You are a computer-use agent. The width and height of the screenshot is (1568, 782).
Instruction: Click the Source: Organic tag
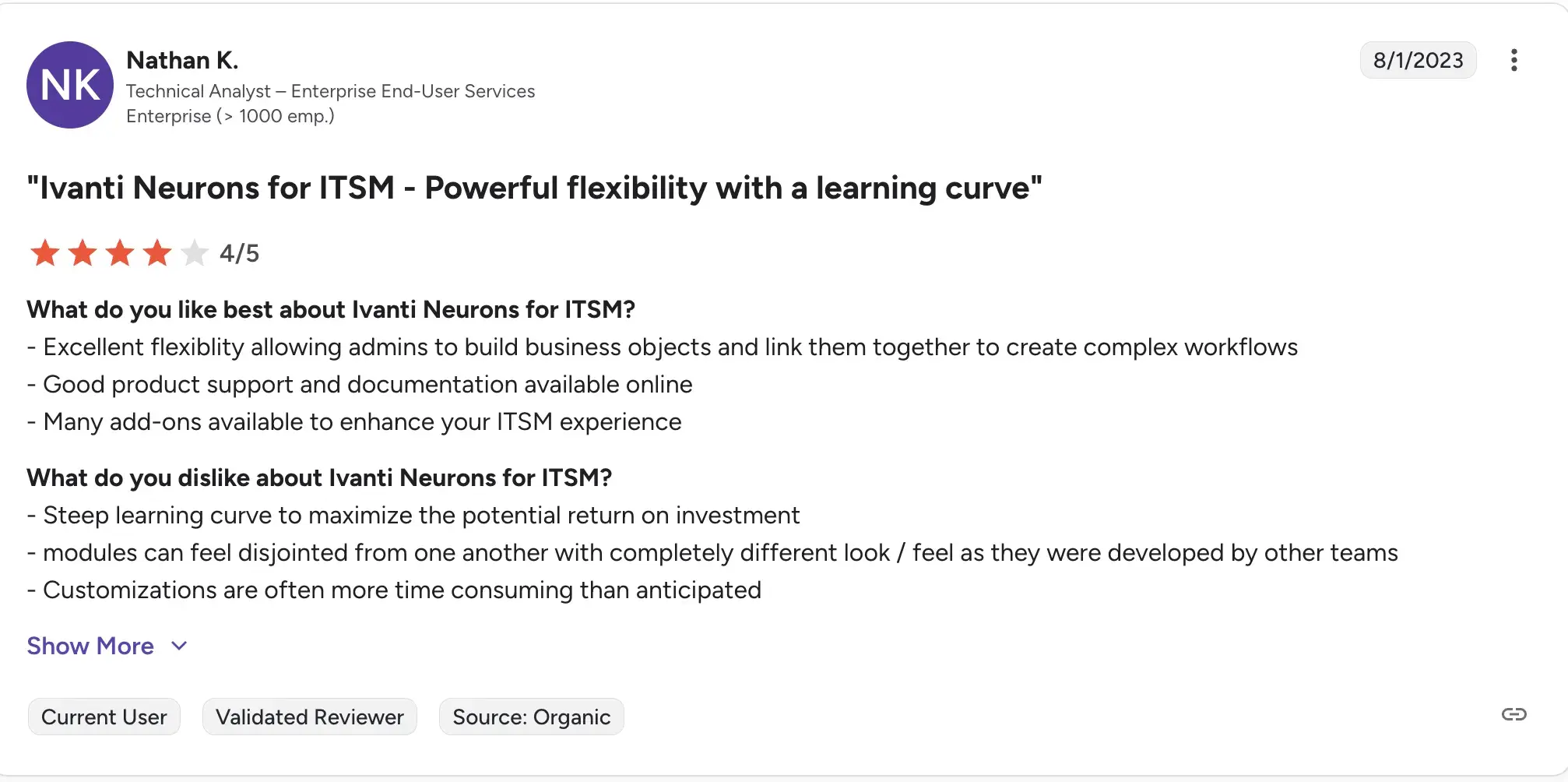click(531, 717)
